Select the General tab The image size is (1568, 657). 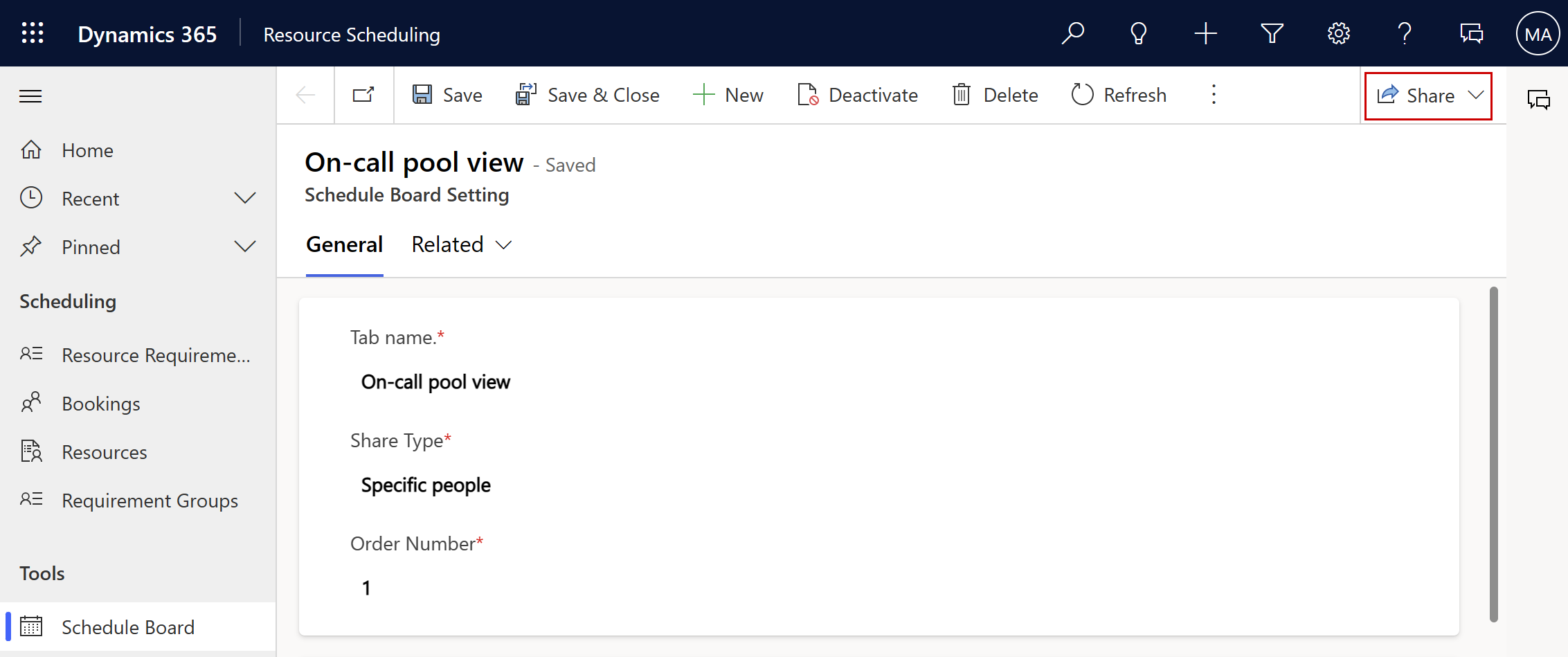[x=344, y=245]
